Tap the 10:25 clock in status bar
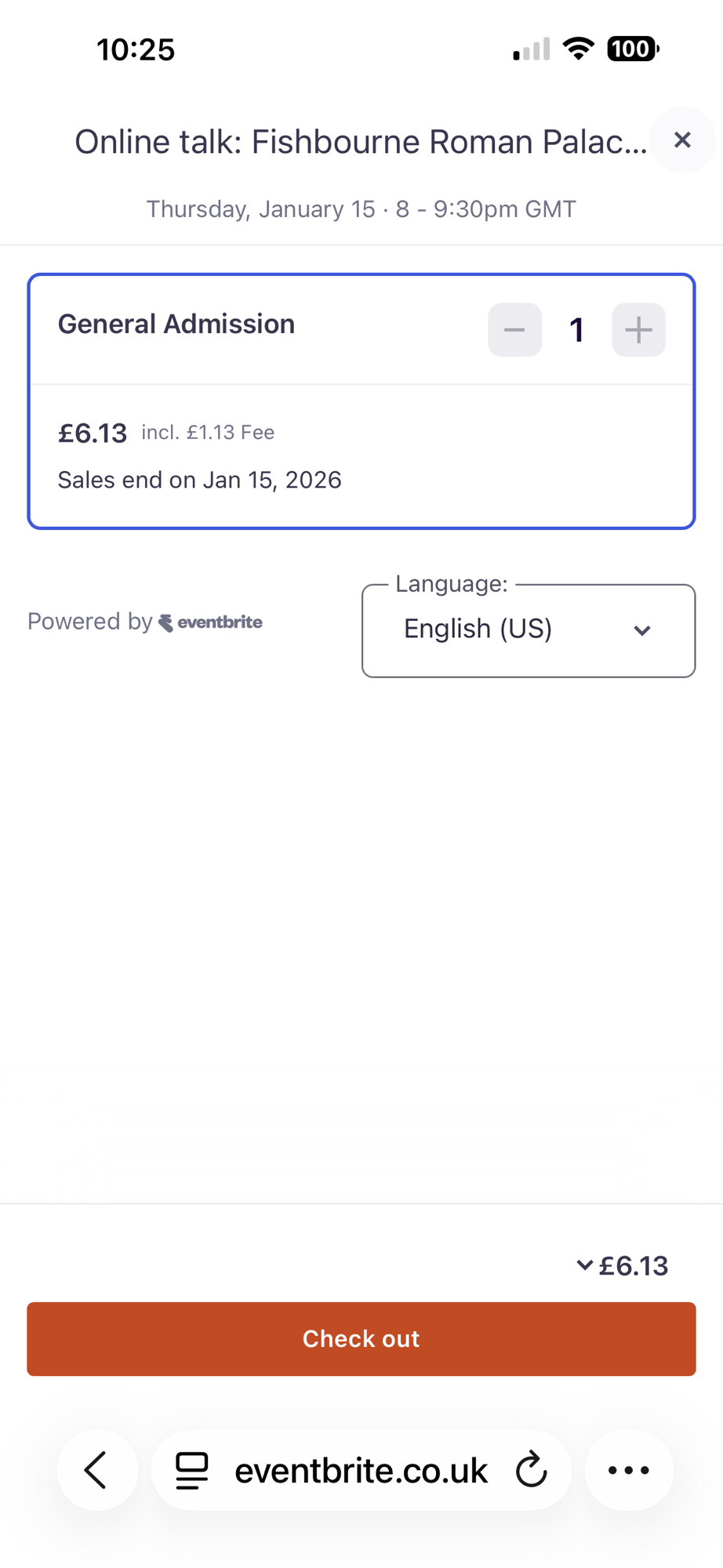 [136, 50]
